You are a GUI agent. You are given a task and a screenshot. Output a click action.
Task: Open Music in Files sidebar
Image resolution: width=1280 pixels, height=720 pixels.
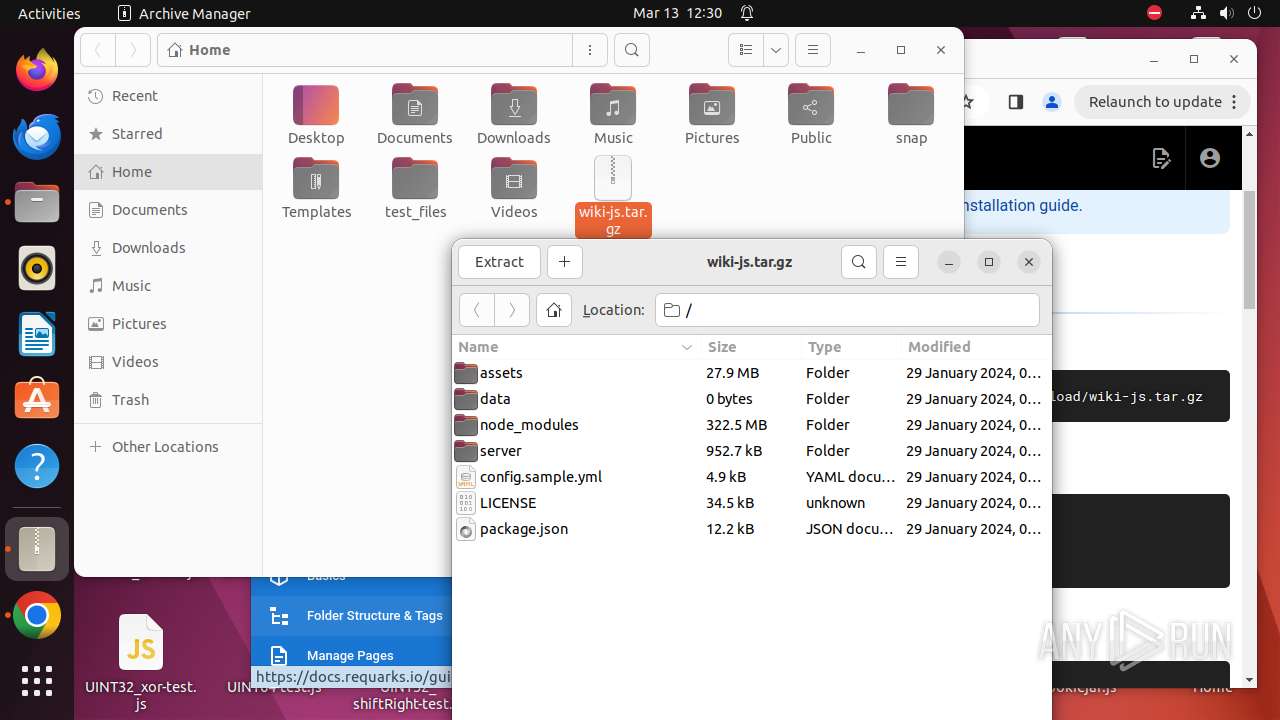click(168, 286)
